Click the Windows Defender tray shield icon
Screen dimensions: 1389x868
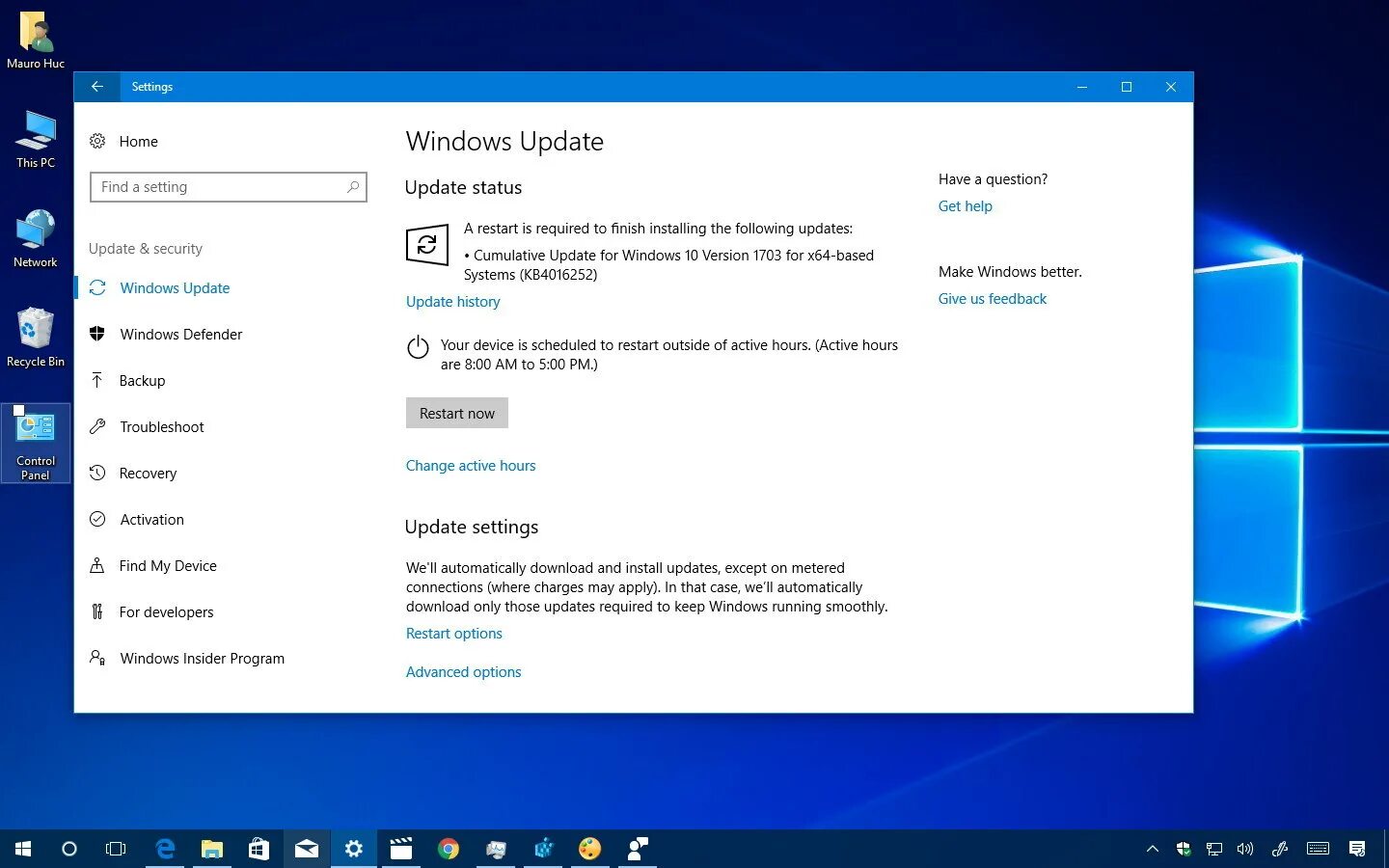1184,849
